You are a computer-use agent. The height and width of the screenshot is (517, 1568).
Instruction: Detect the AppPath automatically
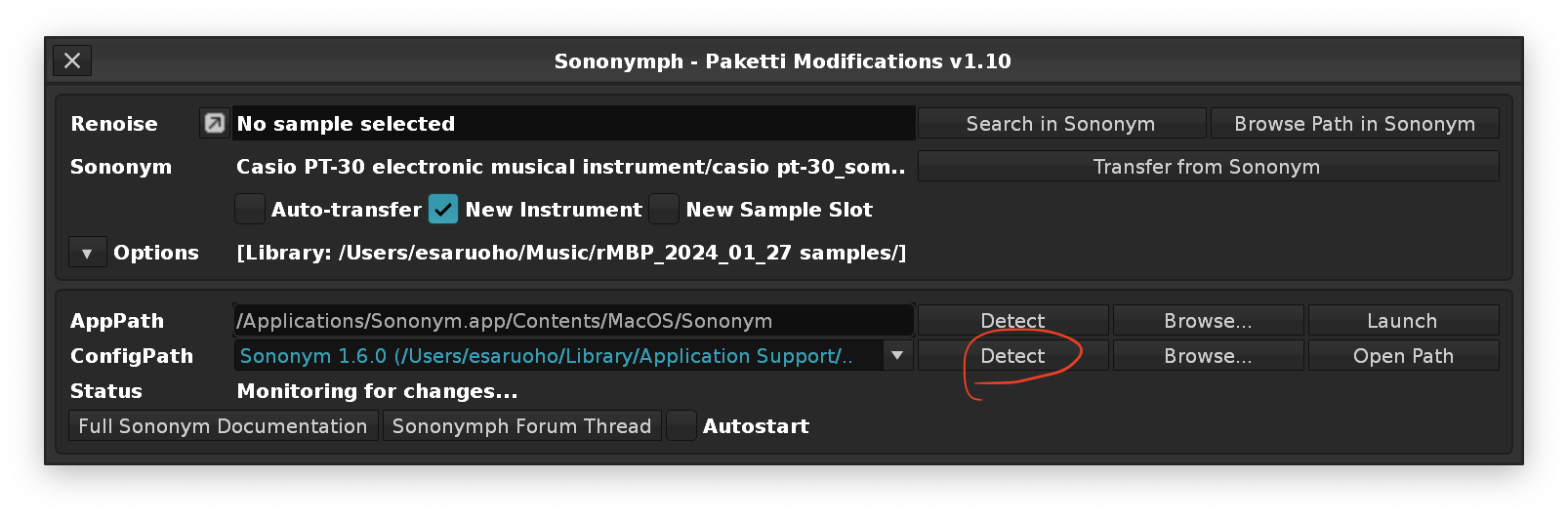pyautogui.click(x=1012, y=320)
